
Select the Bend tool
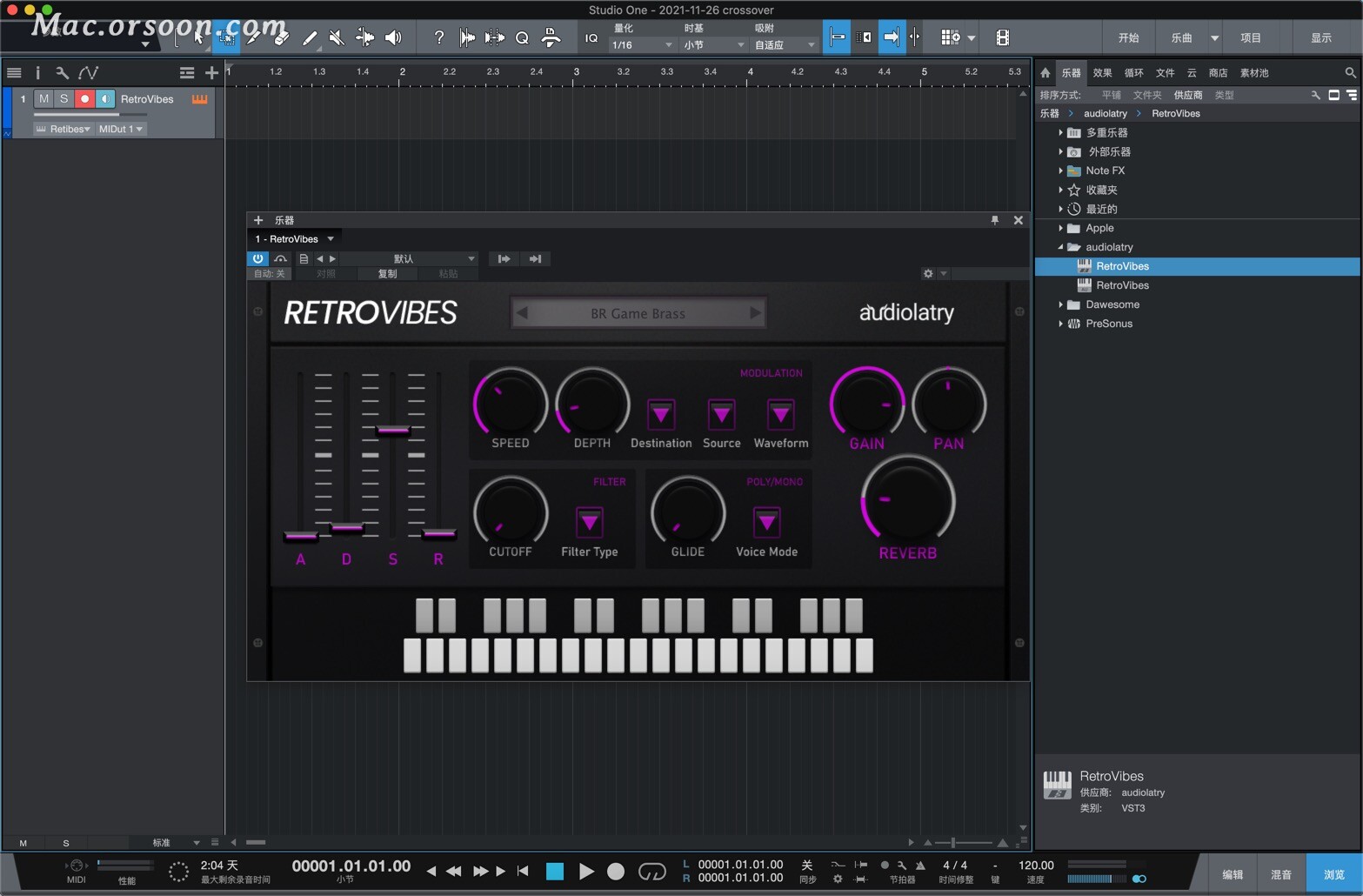click(365, 37)
